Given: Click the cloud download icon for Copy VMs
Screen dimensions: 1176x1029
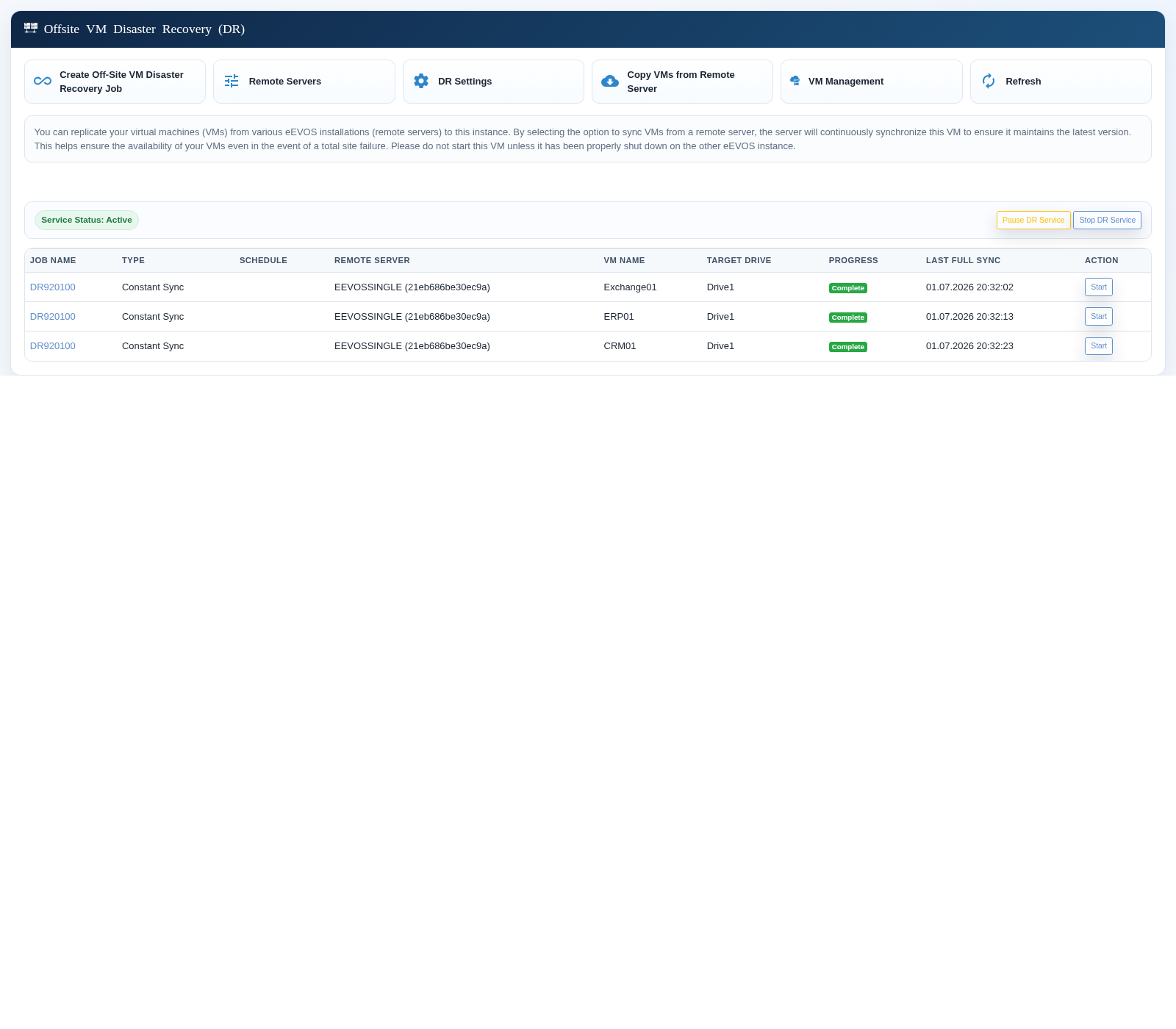Looking at the screenshot, I should 610,82.
